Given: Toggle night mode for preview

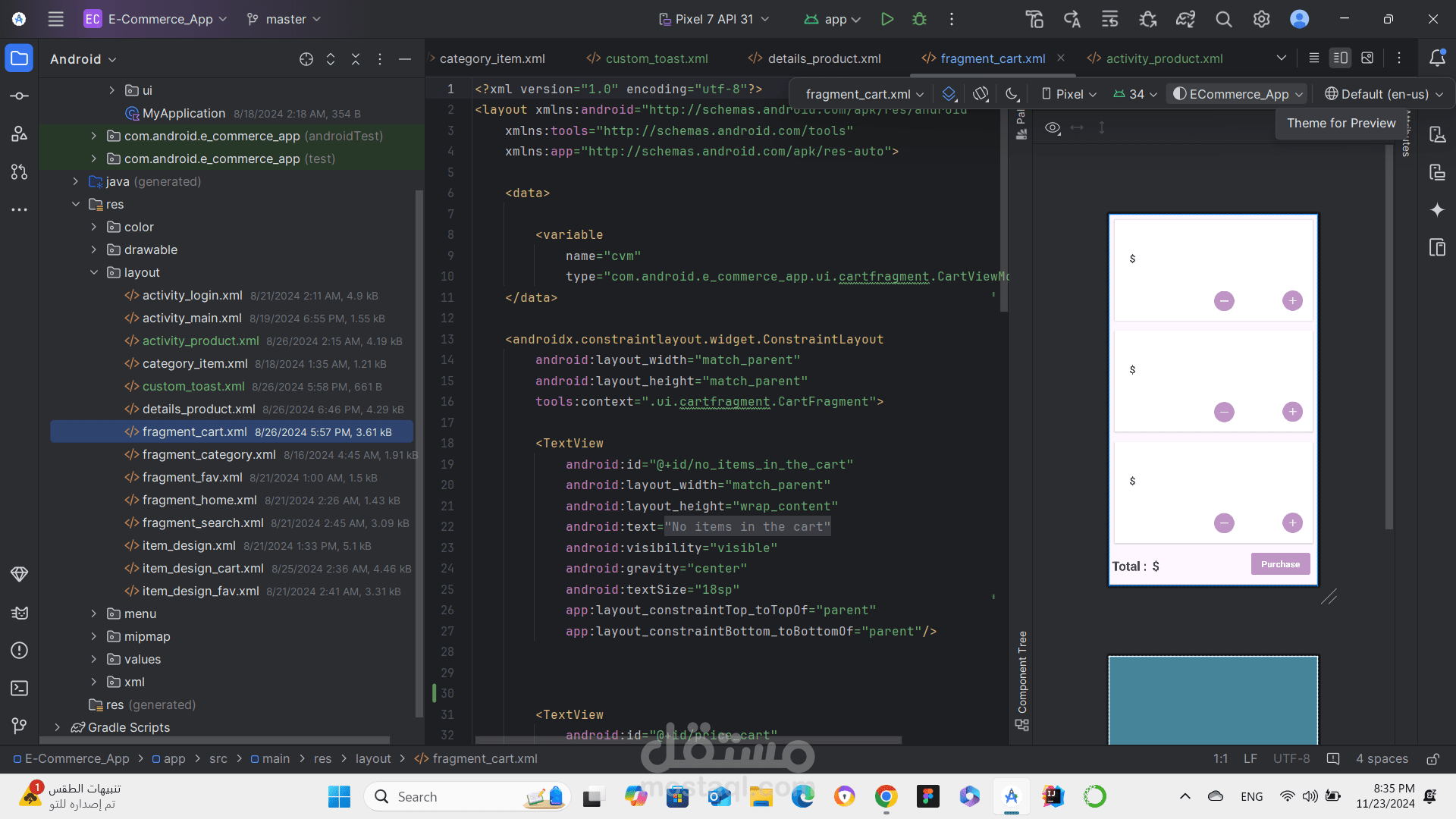Looking at the screenshot, I should pyautogui.click(x=1012, y=94).
